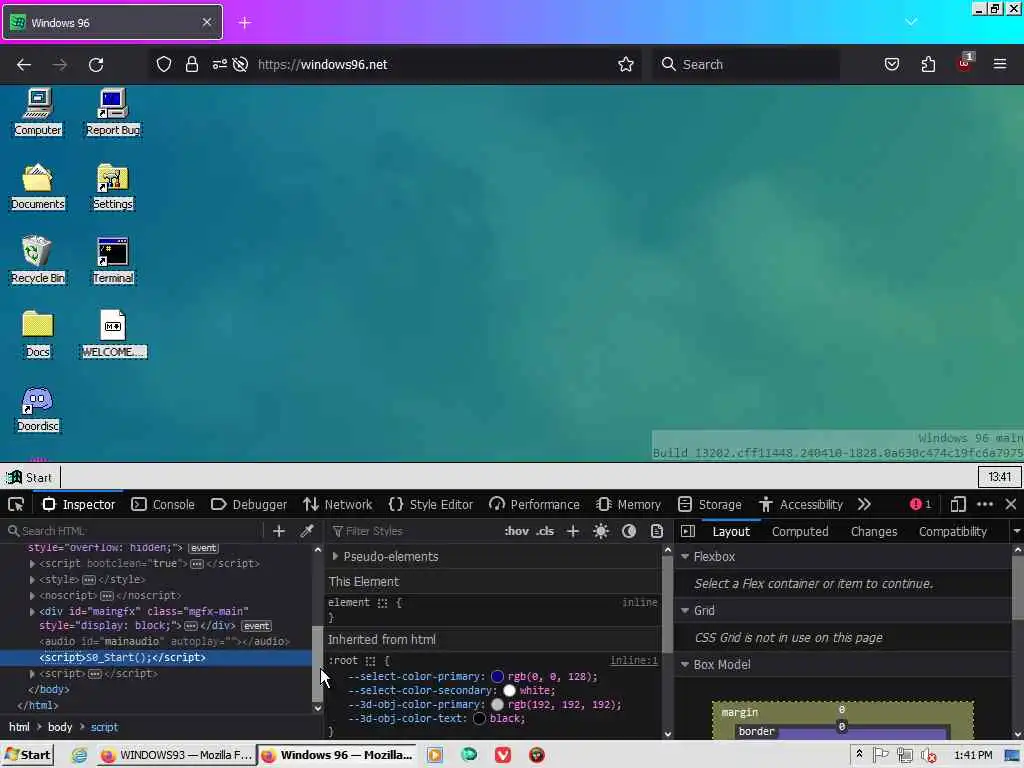
Task: Click the browser Back arrow
Action: point(24,65)
